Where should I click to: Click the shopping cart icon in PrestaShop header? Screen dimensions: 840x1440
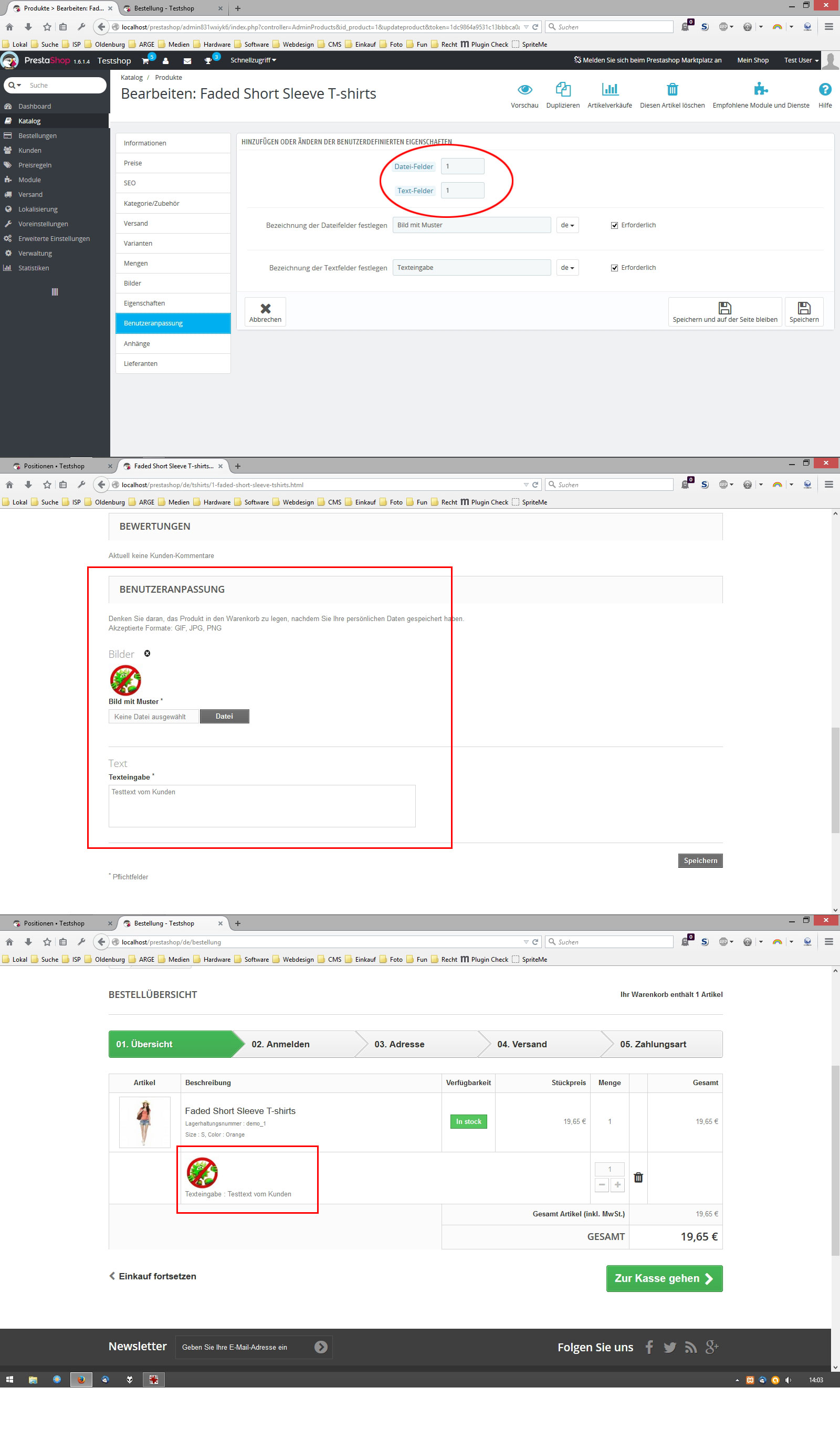145,60
